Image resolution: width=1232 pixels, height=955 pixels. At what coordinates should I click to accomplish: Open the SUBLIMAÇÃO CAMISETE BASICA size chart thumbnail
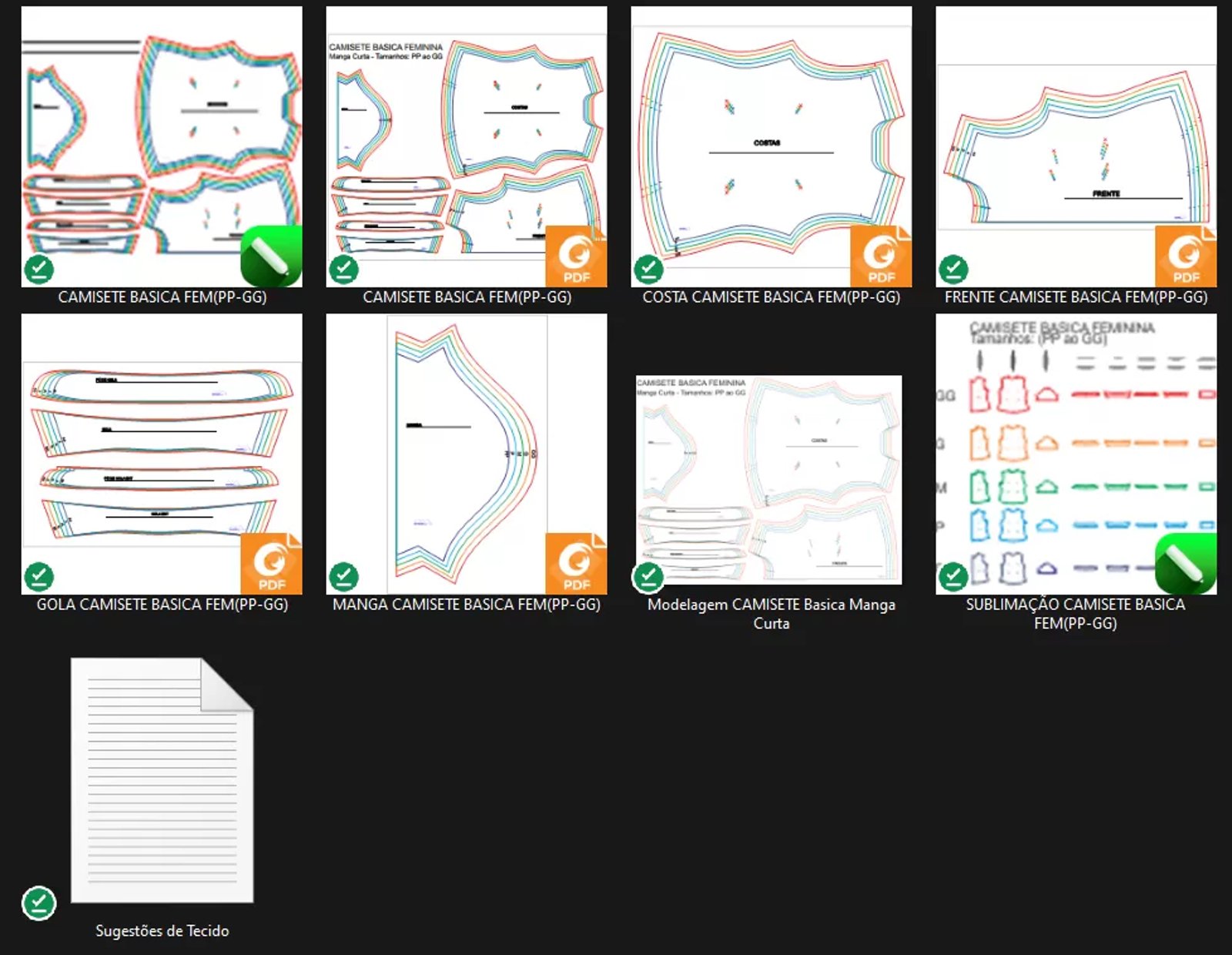(x=1076, y=454)
